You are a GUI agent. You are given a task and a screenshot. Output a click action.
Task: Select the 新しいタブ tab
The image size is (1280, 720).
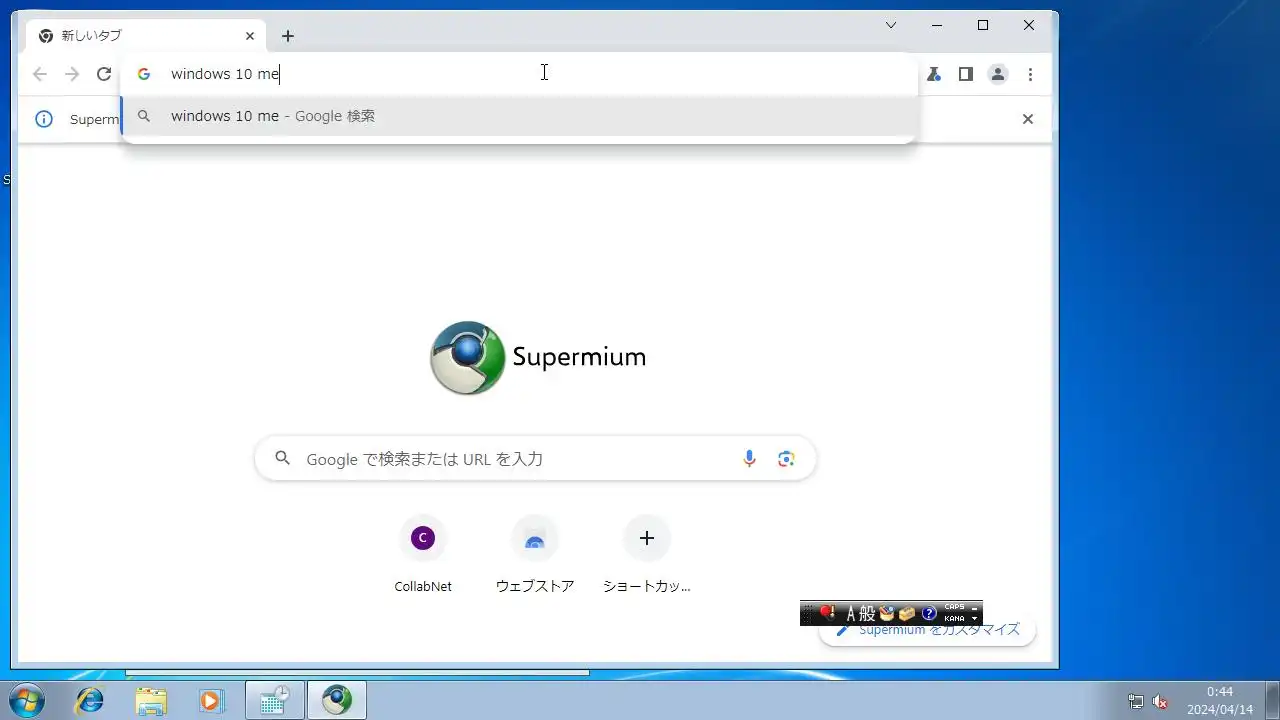[146, 36]
